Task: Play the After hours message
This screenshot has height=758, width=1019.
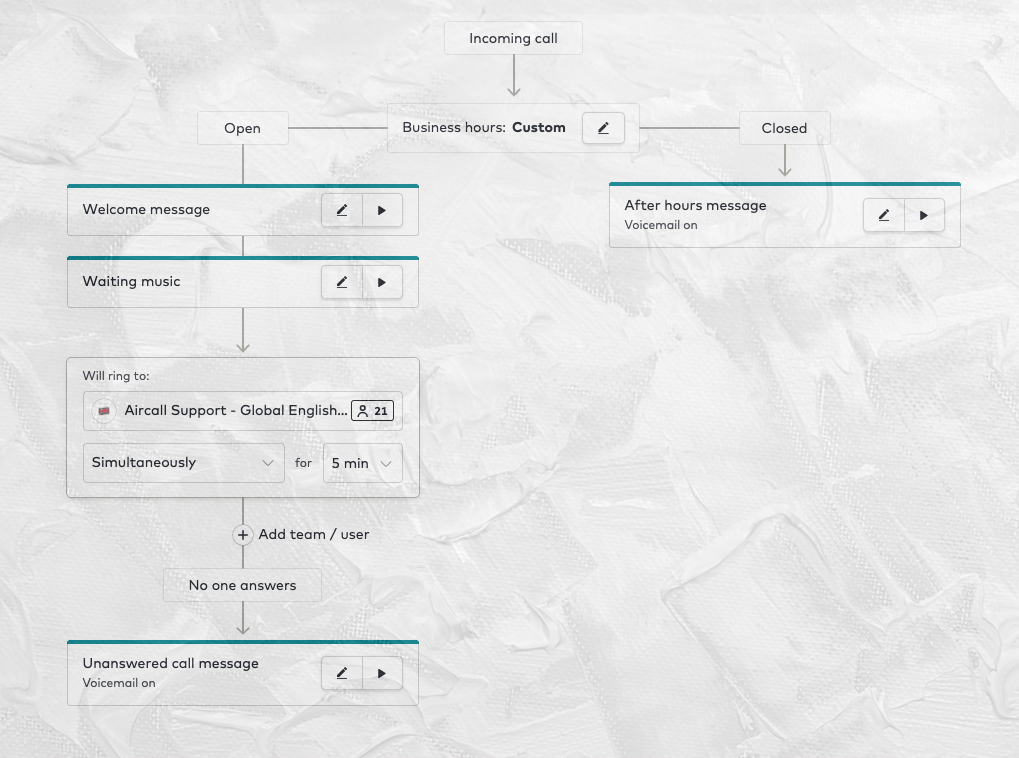Action: 924,216
